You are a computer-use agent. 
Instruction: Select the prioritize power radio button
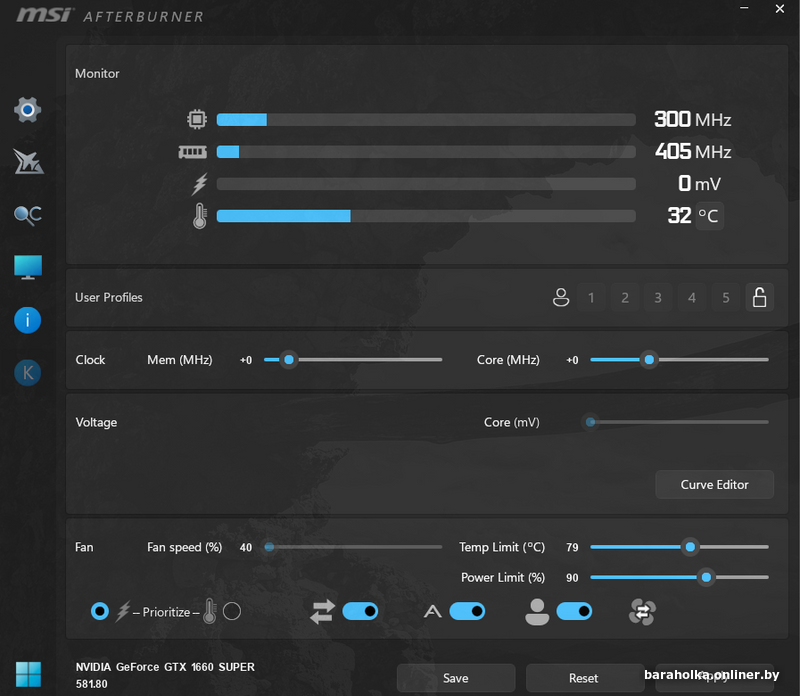pyautogui.click(x=100, y=611)
